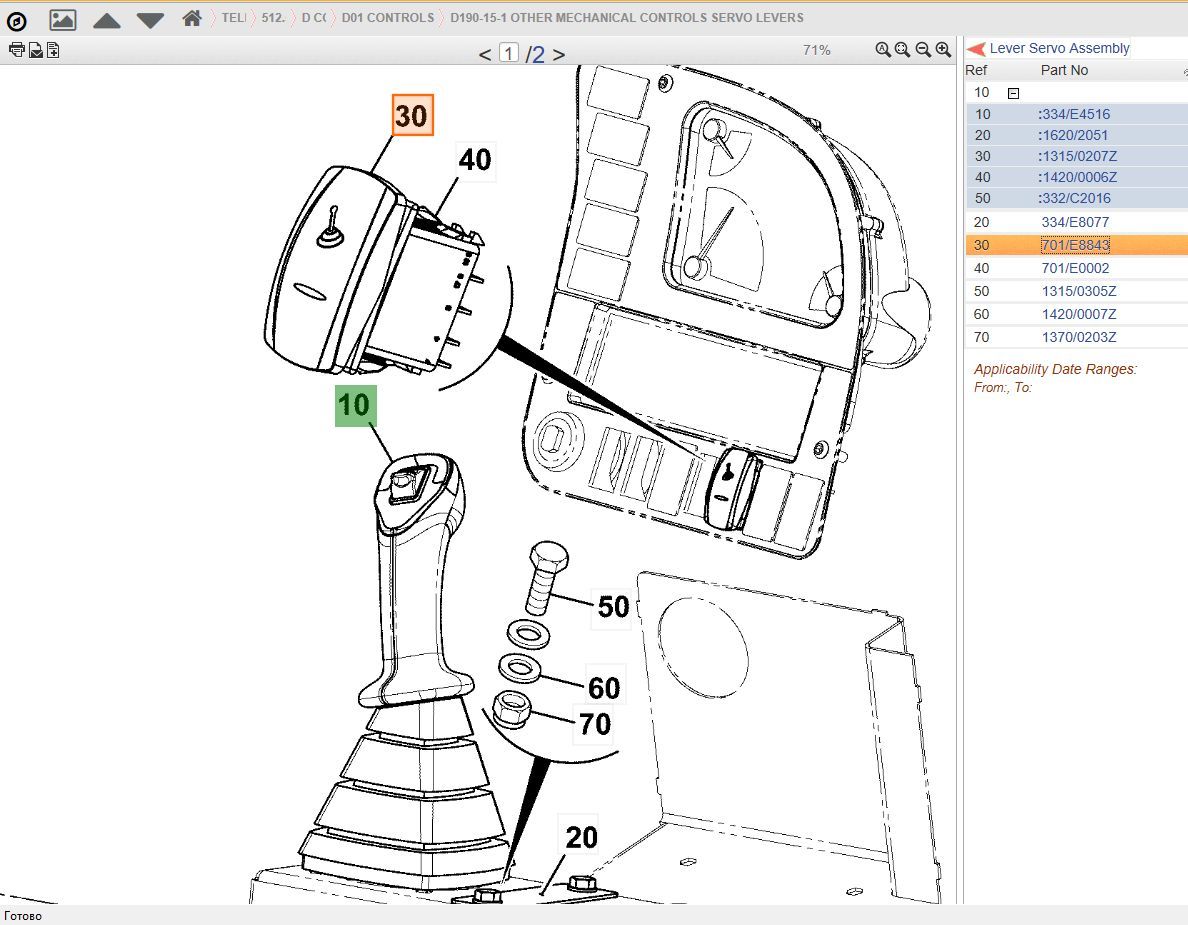Click the auto zoom magnifier icon

tap(883, 50)
